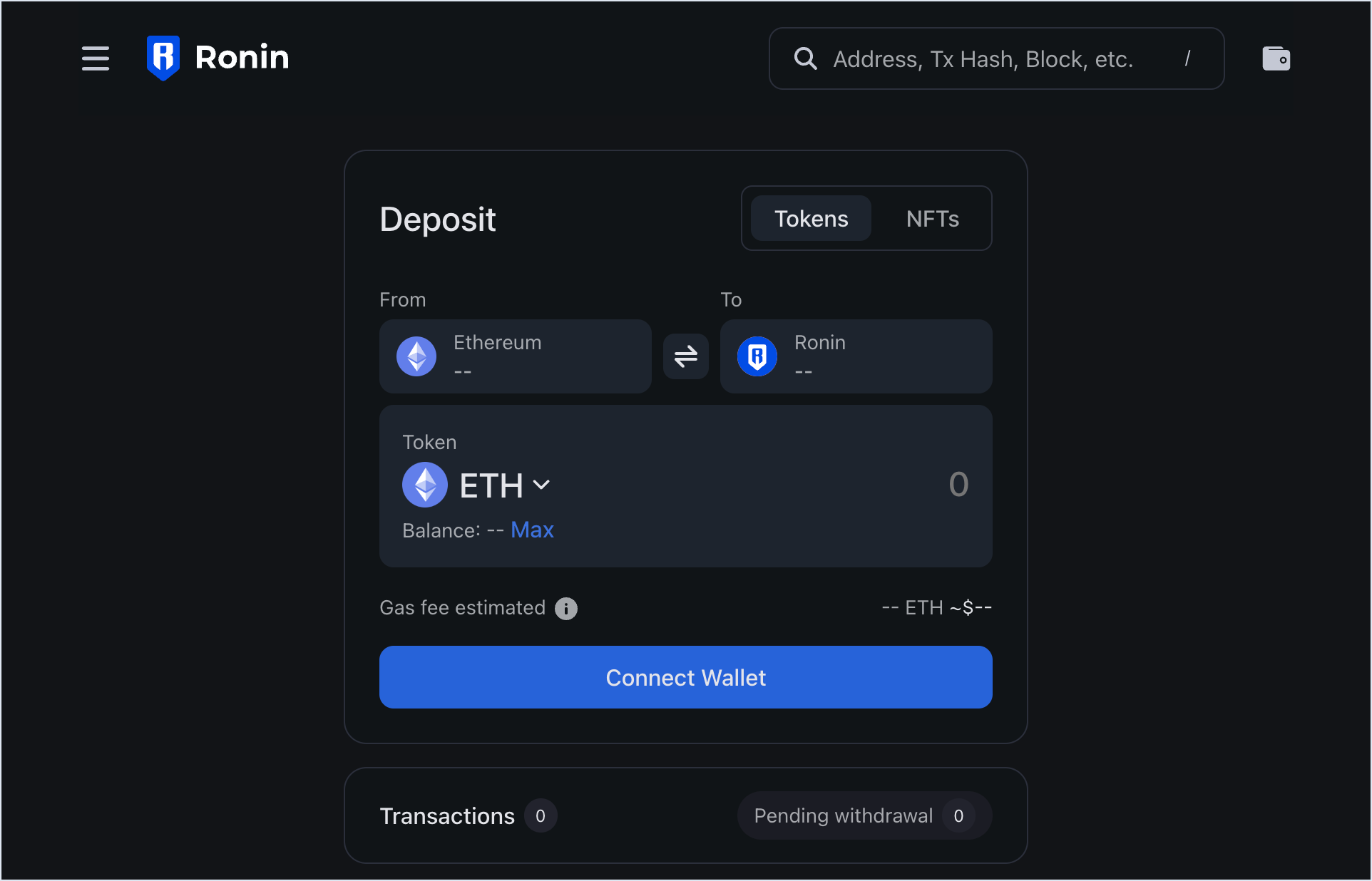Click the Transactions counter badge

[541, 815]
